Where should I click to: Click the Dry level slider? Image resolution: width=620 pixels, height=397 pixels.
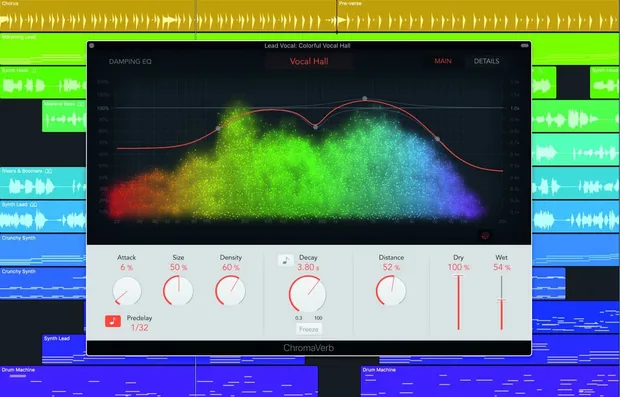pos(459,302)
